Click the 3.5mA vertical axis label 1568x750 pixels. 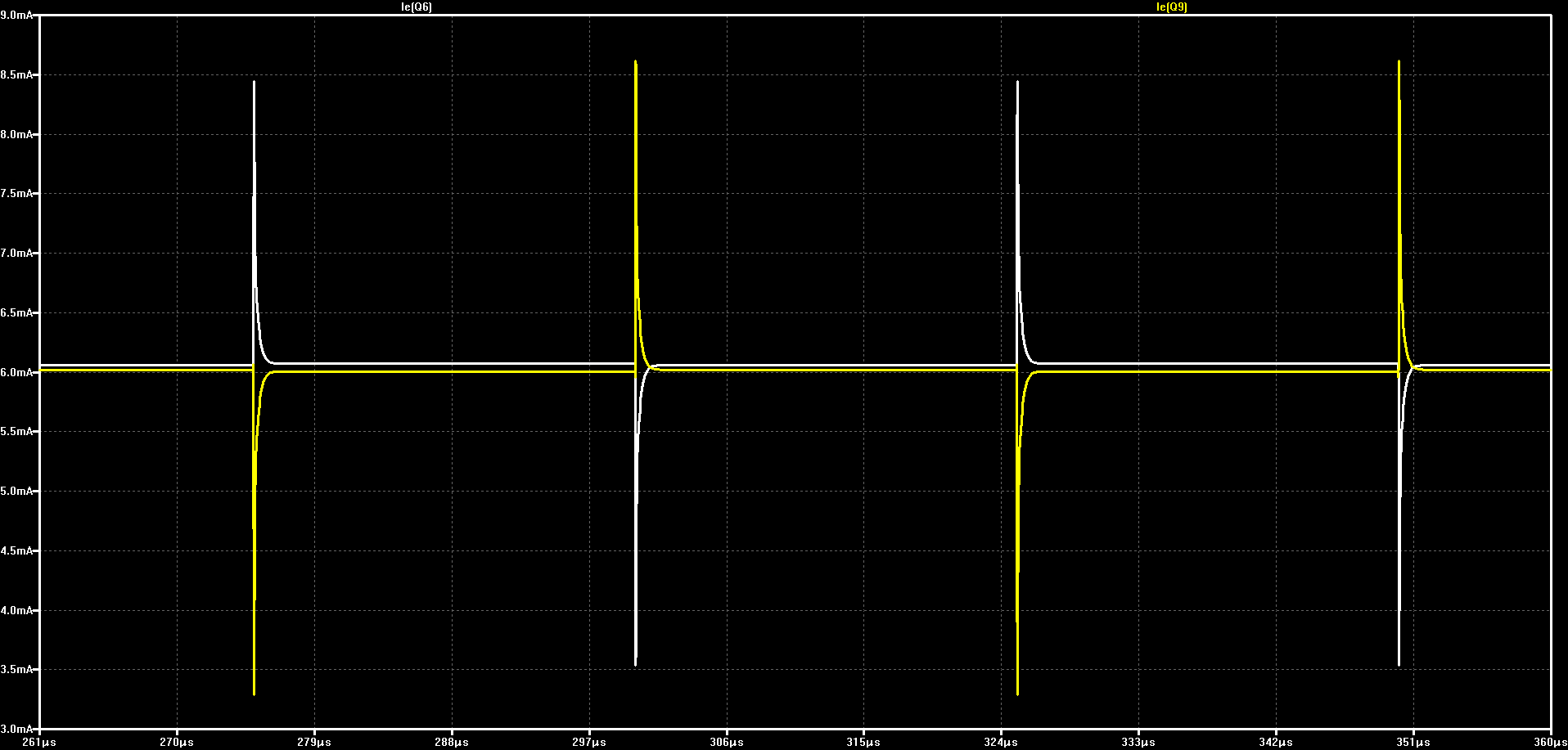pyautogui.click(x=17, y=670)
